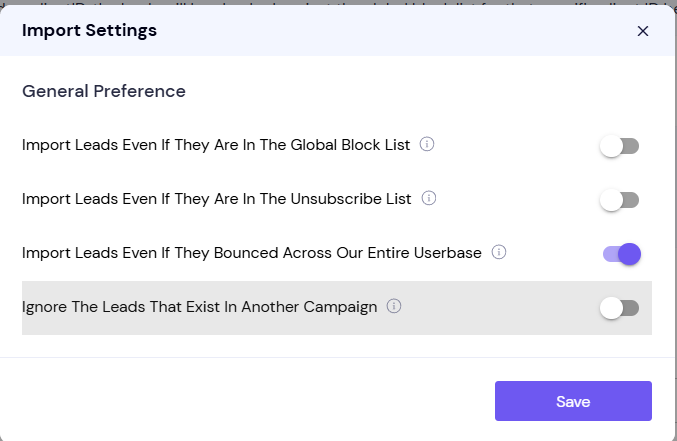Click Ignore The Leads That Exist label
The width and height of the screenshot is (677, 441).
199,307
